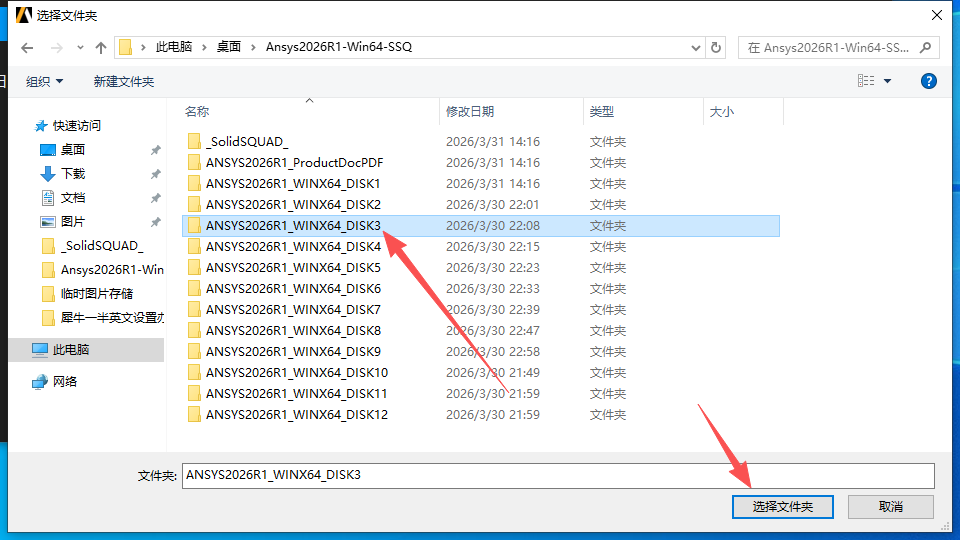This screenshot has height=540, width=960.
Task: Click the search magnifier icon
Action: 926,47
